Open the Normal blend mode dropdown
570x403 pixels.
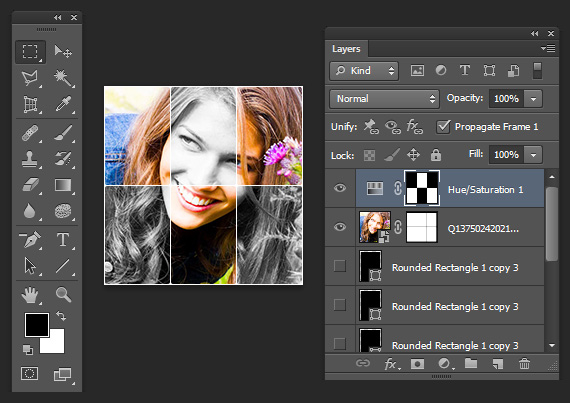(384, 98)
